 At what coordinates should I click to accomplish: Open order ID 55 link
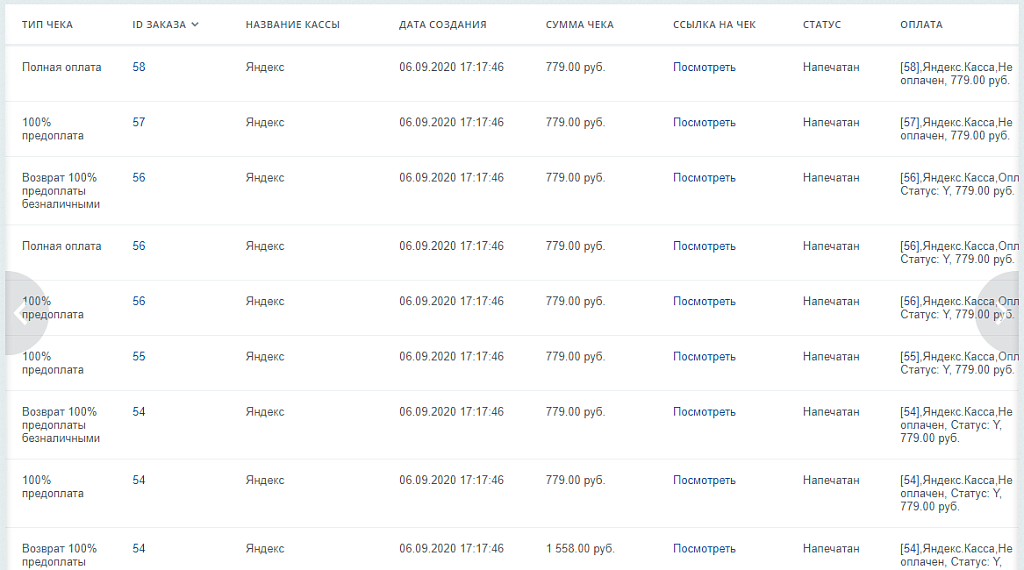click(x=139, y=356)
